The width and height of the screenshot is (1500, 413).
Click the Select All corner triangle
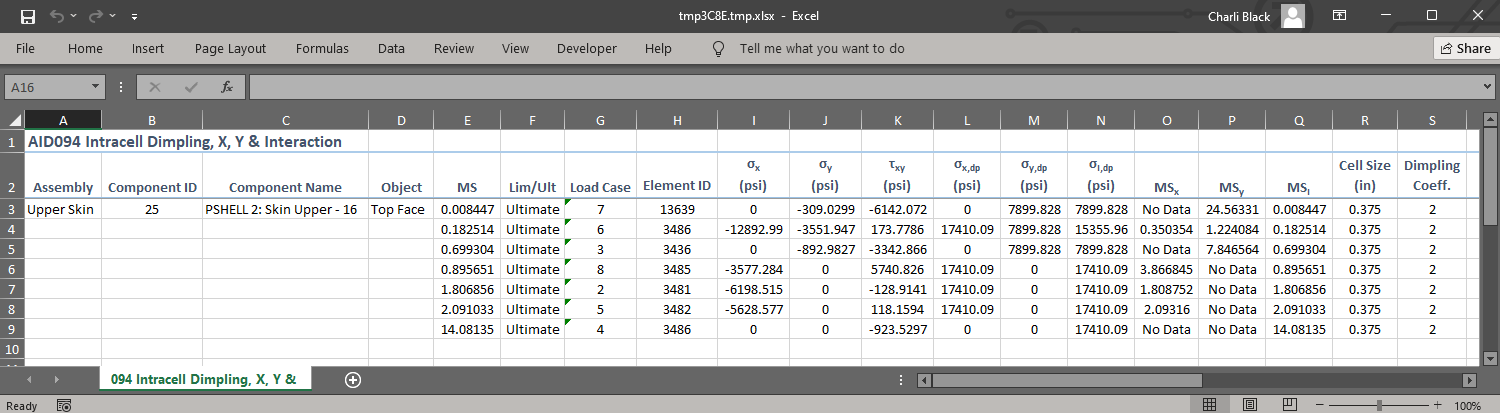point(12,121)
